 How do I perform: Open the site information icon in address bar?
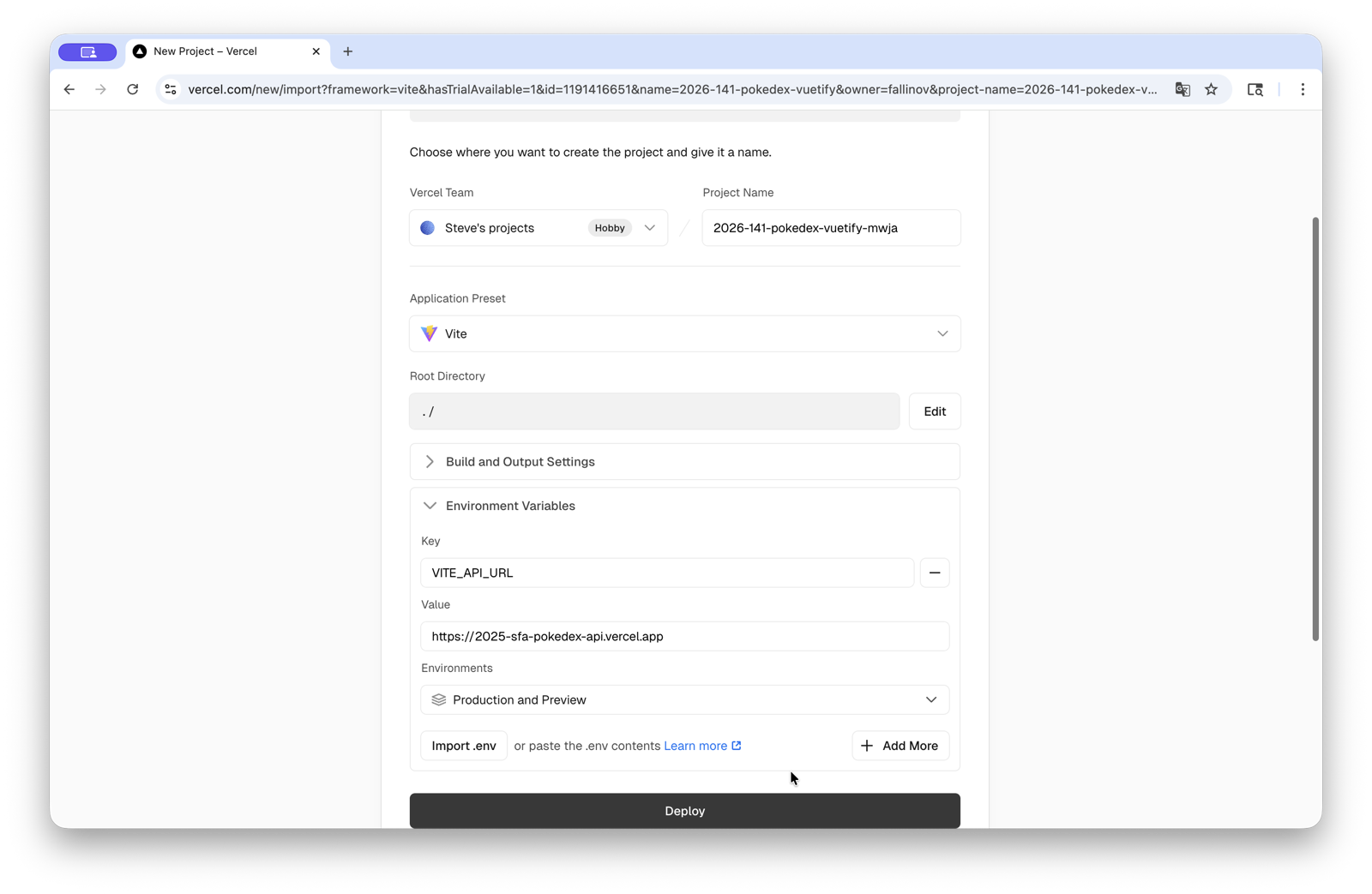170,88
